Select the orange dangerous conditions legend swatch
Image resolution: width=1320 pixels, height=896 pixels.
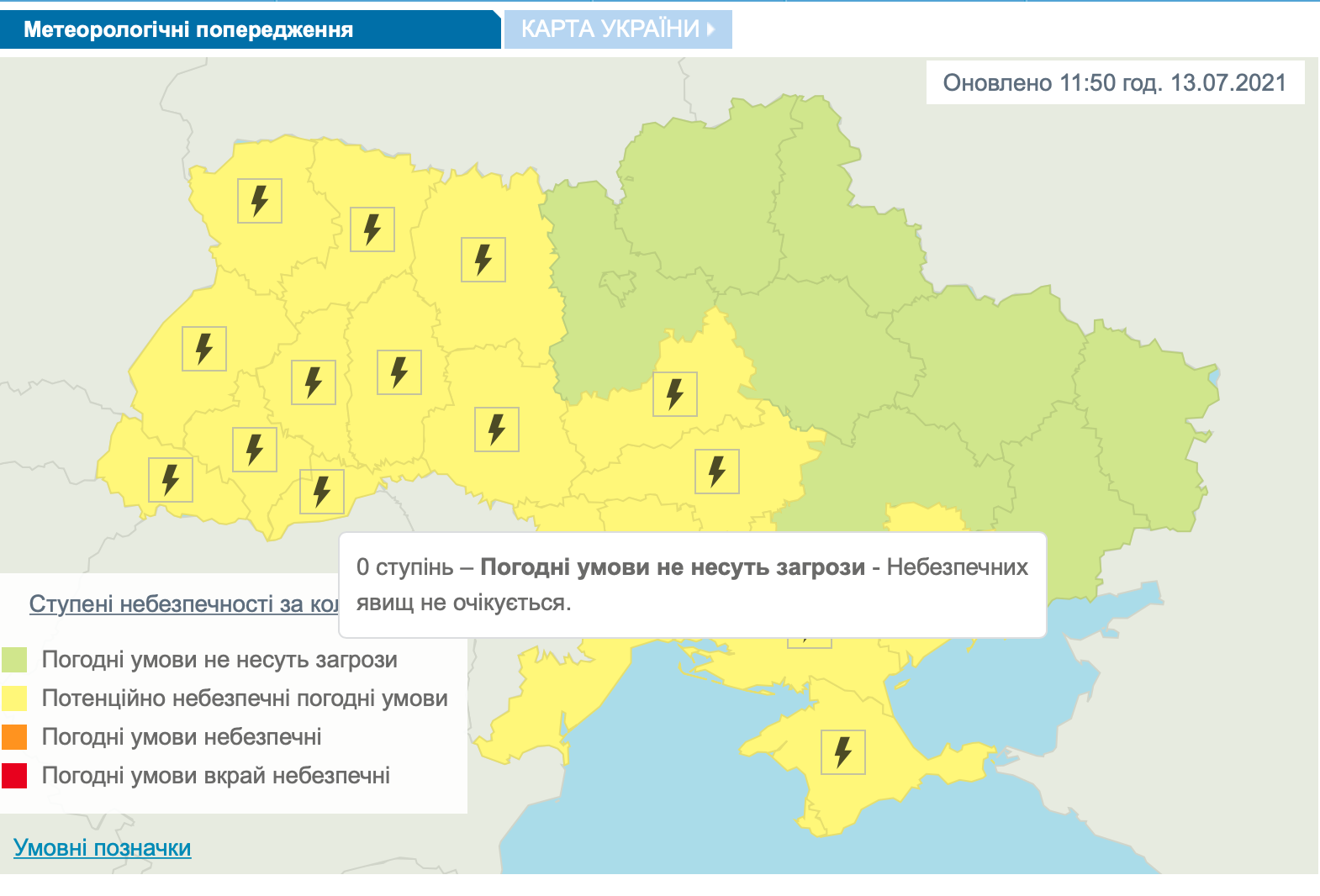click(x=14, y=737)
